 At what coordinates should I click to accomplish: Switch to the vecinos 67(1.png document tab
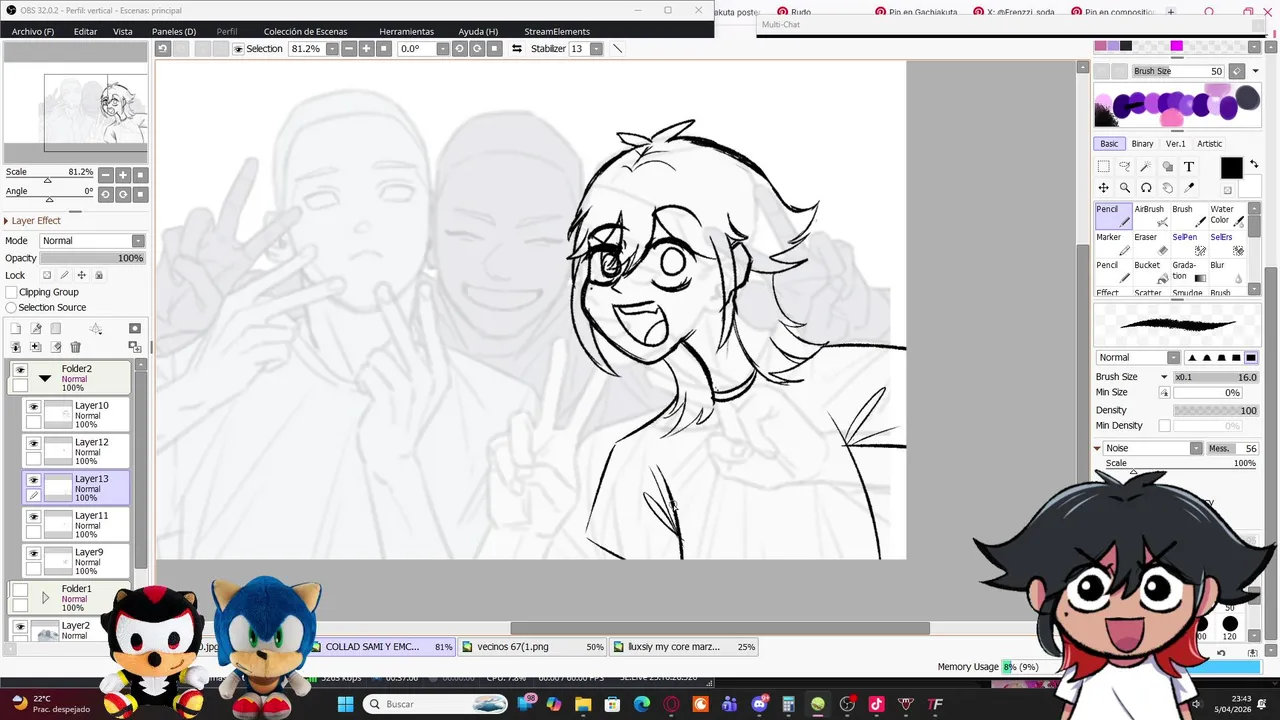point(533,647)
